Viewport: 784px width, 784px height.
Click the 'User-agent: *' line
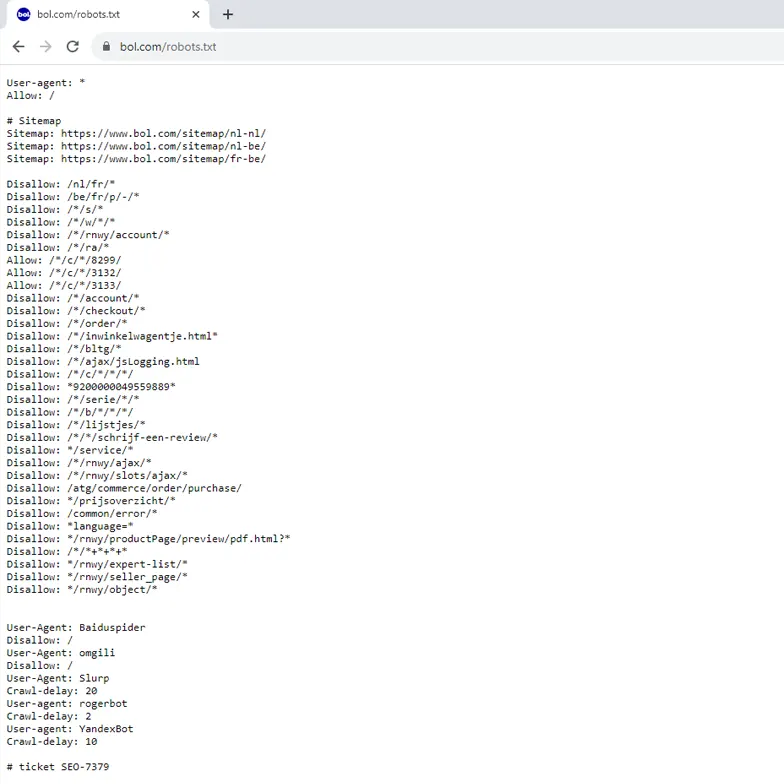tap(46, 82)
